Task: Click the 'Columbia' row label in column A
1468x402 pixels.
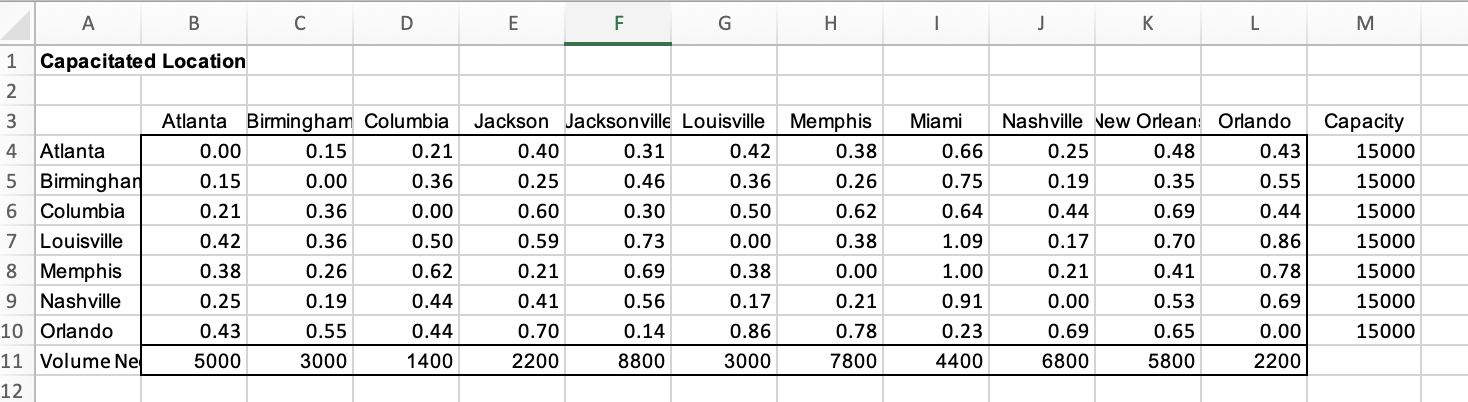Action: (88, 212)
